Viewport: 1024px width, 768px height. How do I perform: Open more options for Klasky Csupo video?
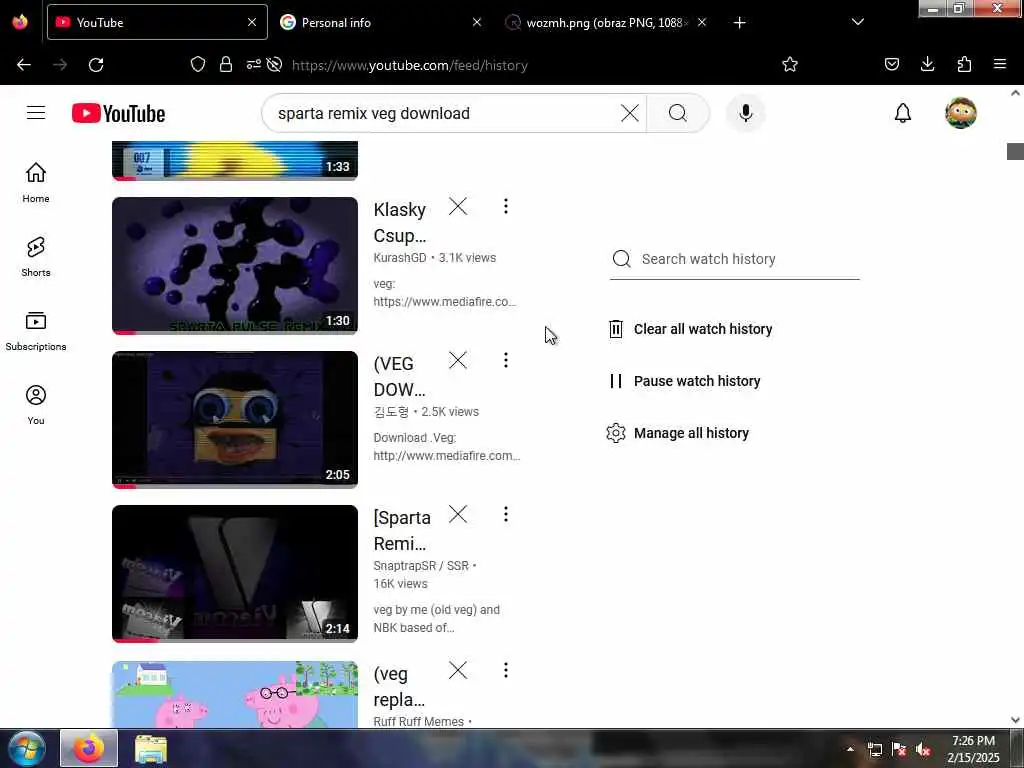(505, 206)
